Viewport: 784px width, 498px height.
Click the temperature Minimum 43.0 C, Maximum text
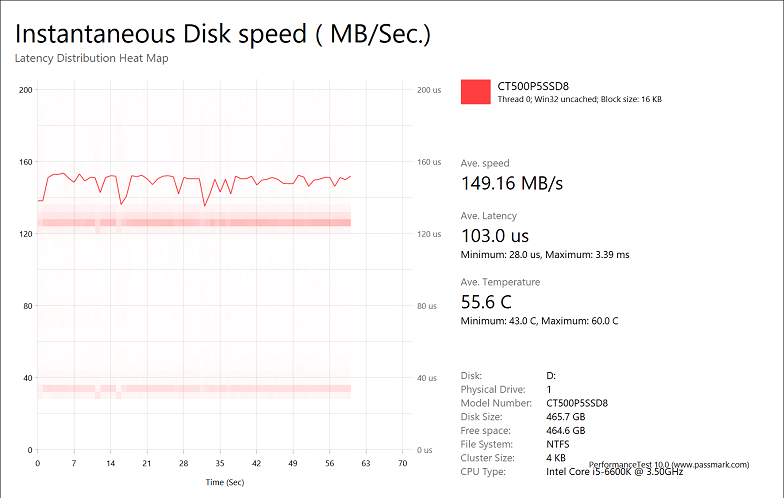[539, 321]
